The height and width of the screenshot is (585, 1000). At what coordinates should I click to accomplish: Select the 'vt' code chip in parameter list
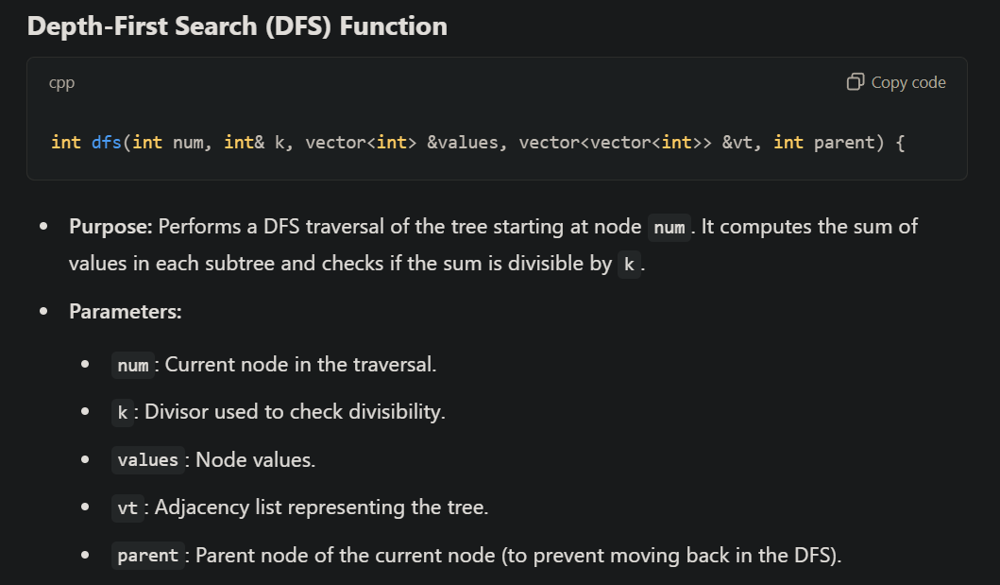pos(128,508)
